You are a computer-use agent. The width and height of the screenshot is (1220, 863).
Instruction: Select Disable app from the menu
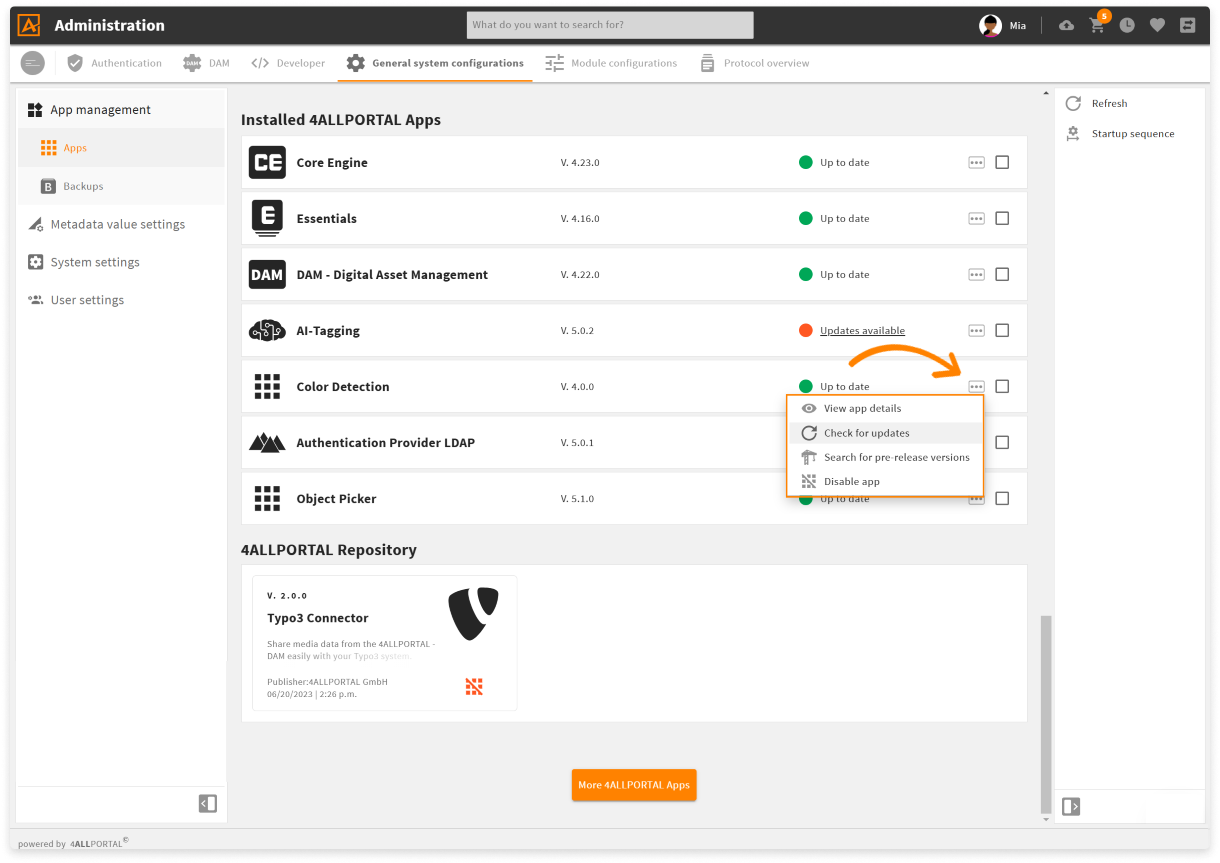(x=885, y=482)
